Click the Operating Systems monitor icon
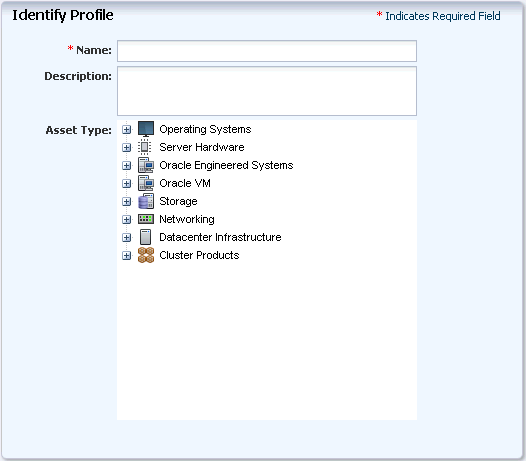The height and width of the screenshot is (461, 526). [146, 129]
